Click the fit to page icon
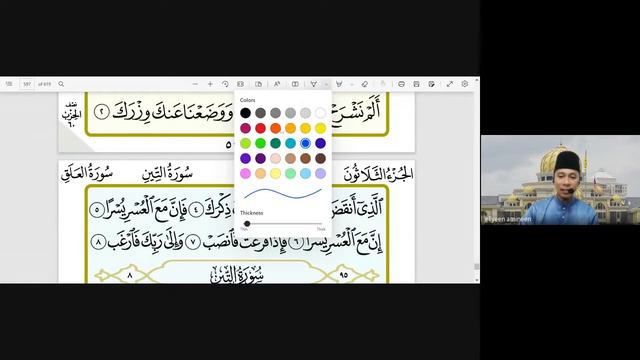This screenshot has width=640, height=360. coord(240,84)
